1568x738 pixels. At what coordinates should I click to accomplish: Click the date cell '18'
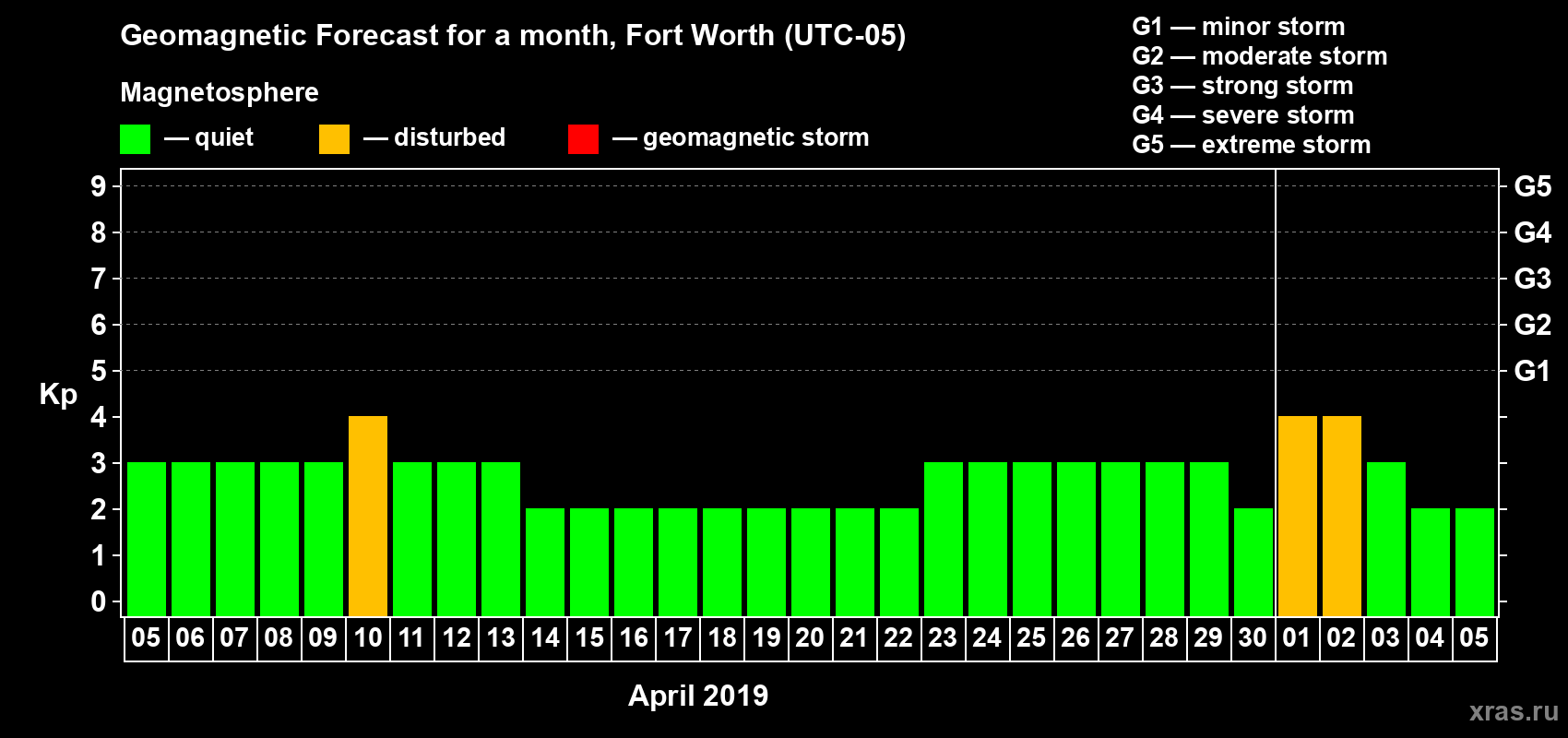click(x=722, y=638)
